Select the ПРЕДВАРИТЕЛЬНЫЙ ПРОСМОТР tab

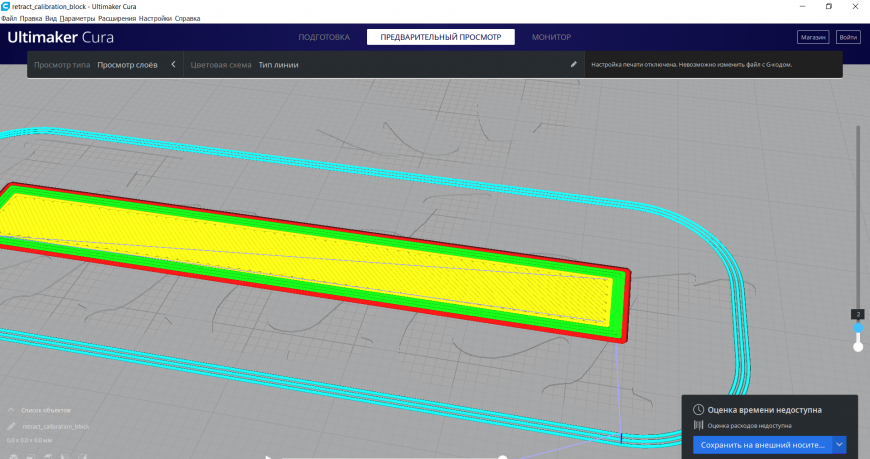point(441,37)
